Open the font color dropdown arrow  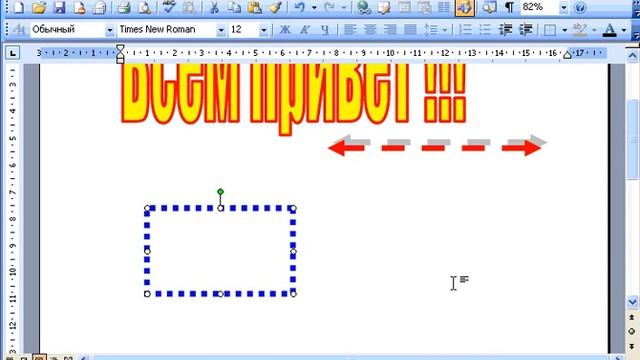[624, 30]
